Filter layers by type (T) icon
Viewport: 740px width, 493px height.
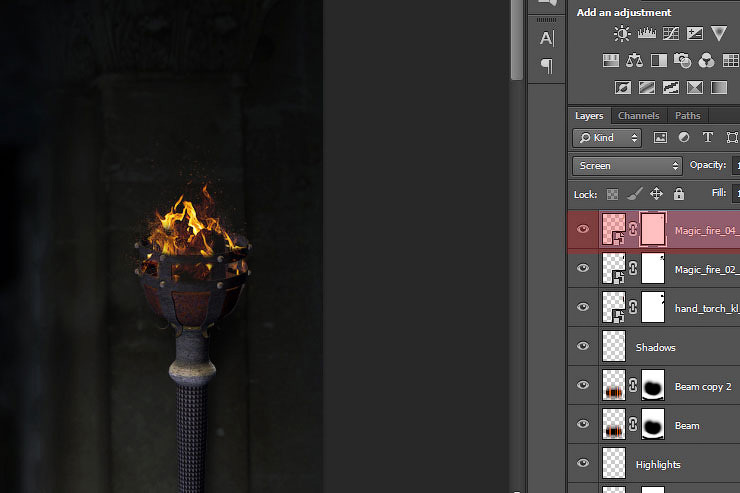[708, 138]
